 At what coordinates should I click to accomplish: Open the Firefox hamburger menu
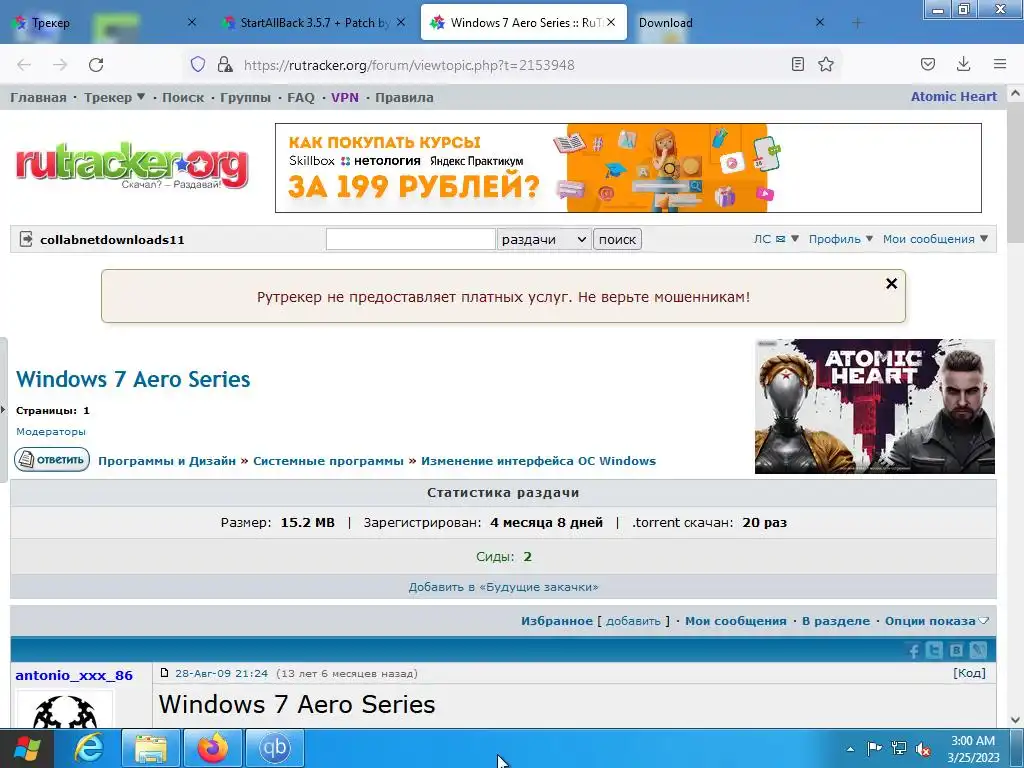click(1000, 64)
